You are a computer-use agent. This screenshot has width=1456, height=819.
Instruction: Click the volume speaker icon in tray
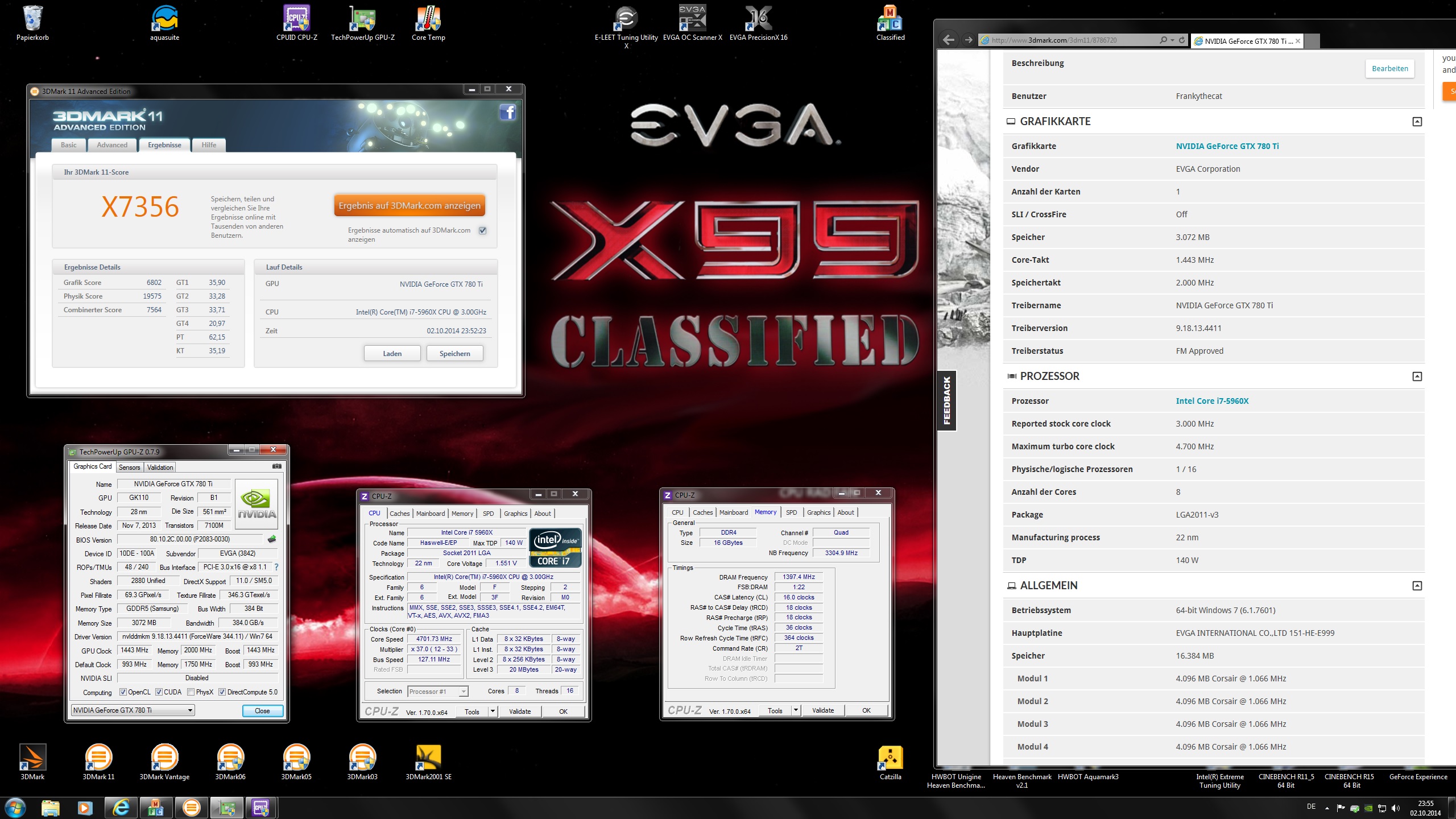[1395, 808]
